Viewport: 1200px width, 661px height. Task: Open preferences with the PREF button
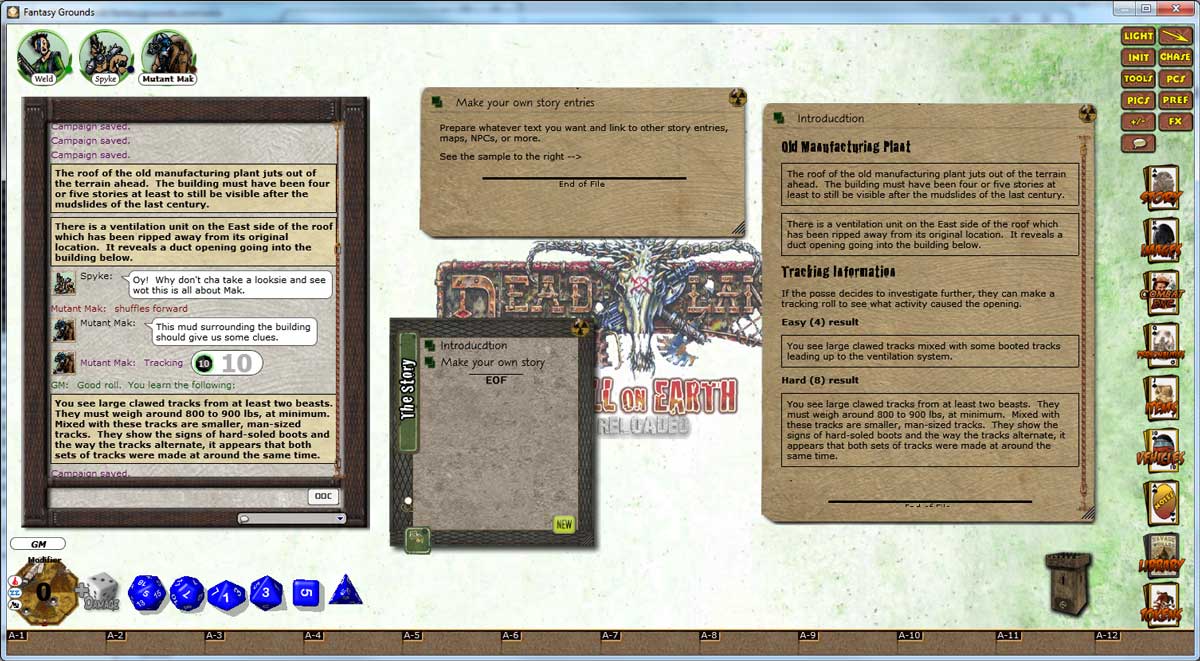(x=1177, y=101)
